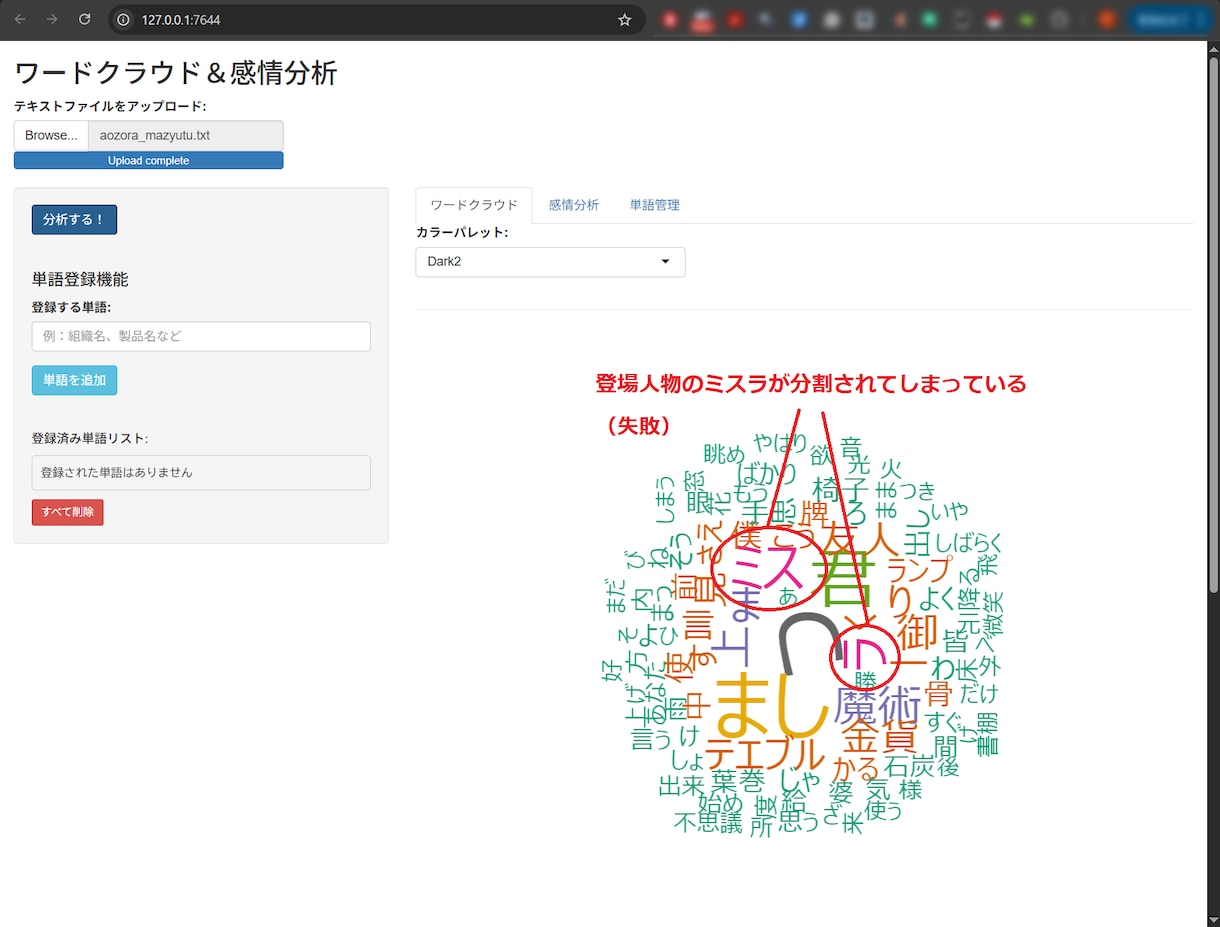The height and width of the screenshot is (927, 1220).
Task: Click the word 石炭 in the cloud
Action: (x=909, y=767)
